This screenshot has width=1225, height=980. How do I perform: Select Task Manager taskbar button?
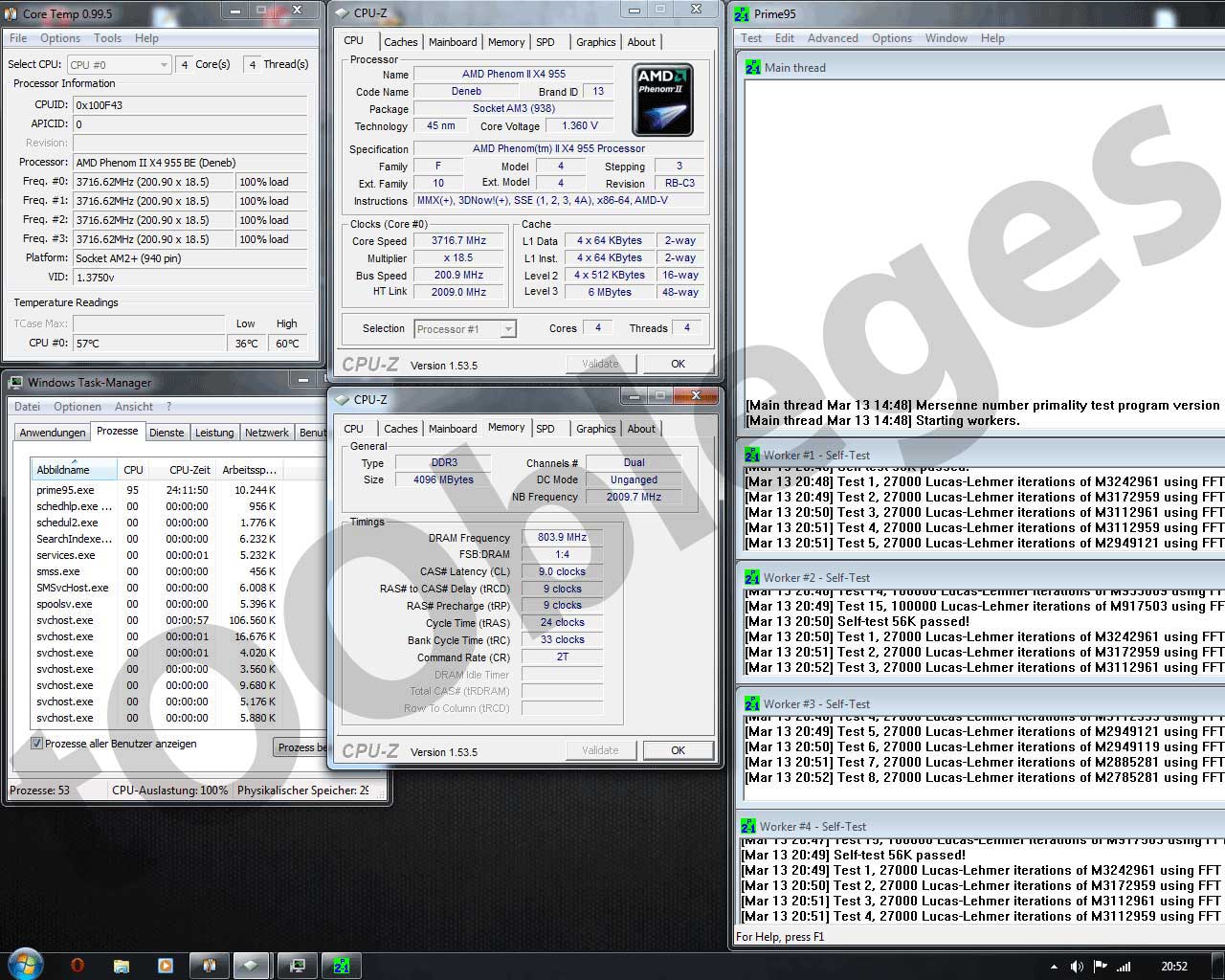coord(297,966)
